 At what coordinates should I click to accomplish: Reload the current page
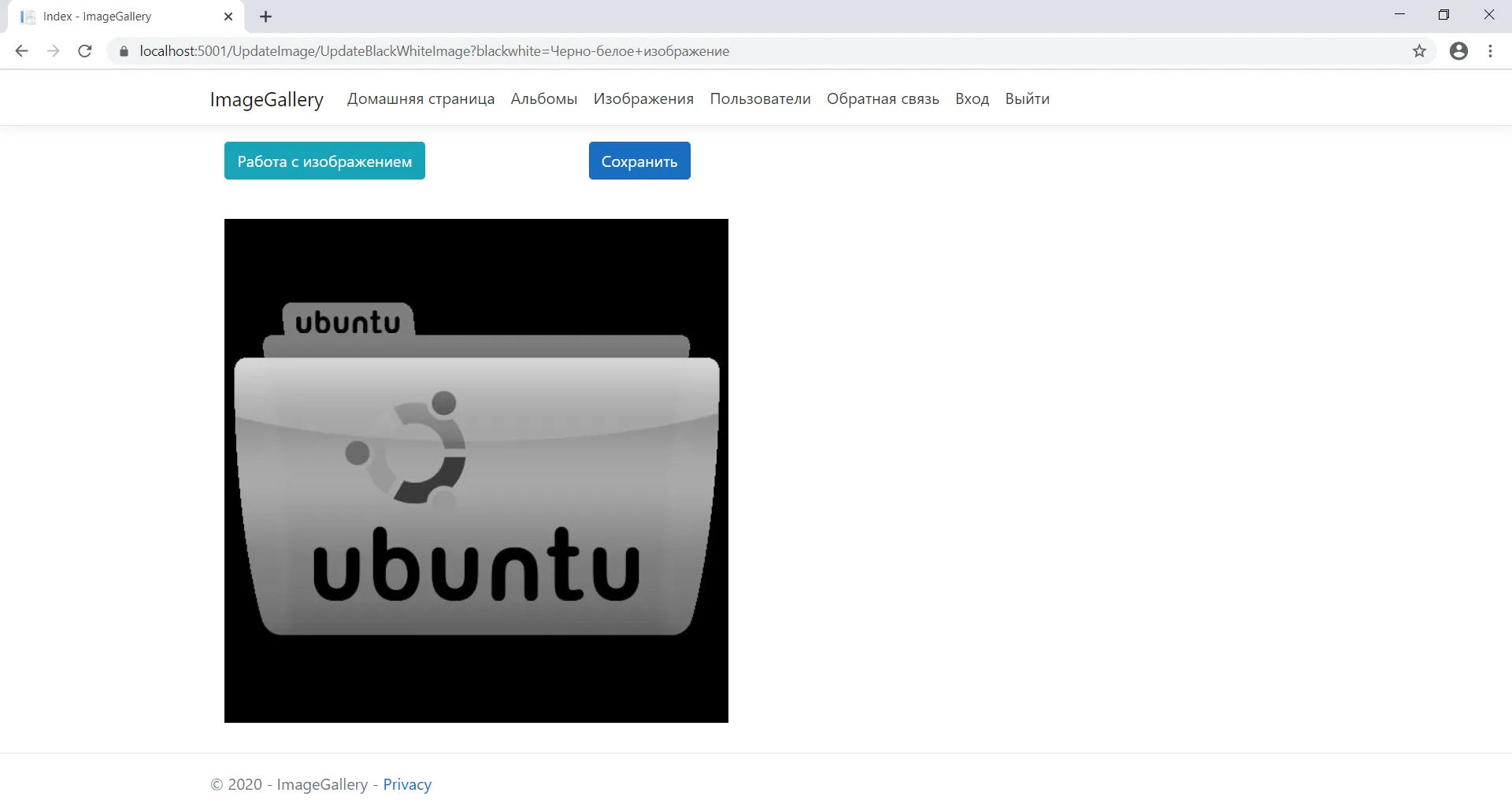pyautogui.click(x=85, y=51)
